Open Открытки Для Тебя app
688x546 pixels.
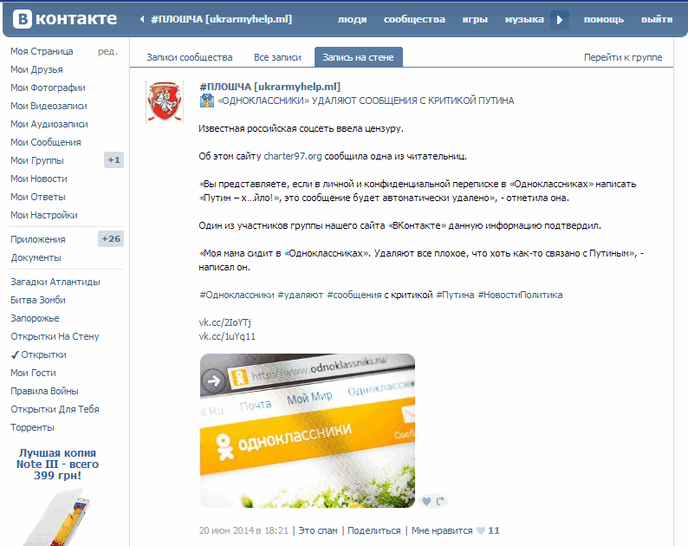coord(55,410)
